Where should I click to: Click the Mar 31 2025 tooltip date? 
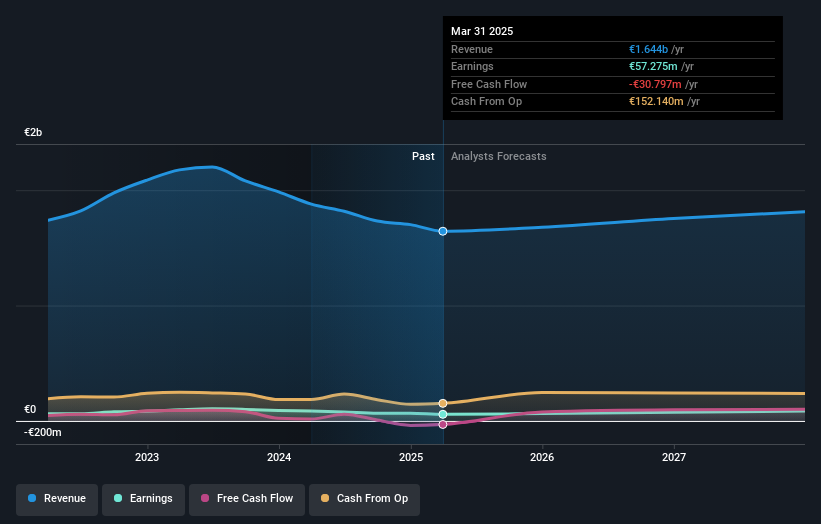[482, 31]
